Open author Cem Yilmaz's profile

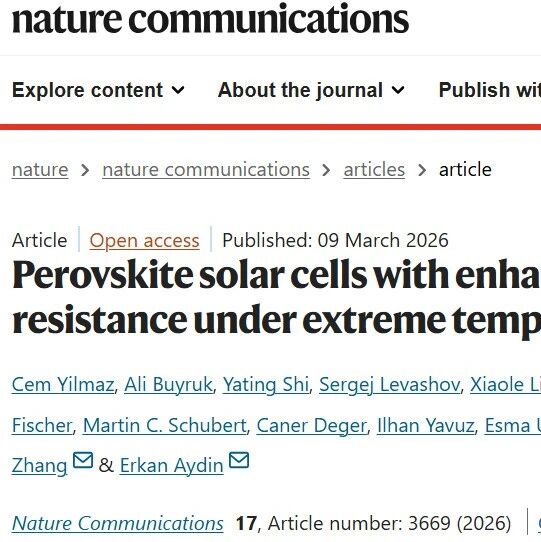[x=63, y=384]
